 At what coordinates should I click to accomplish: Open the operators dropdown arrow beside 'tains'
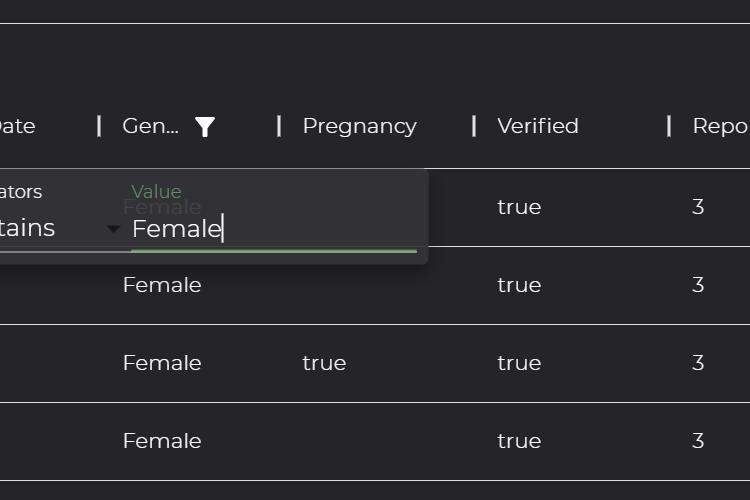point(113,229)
